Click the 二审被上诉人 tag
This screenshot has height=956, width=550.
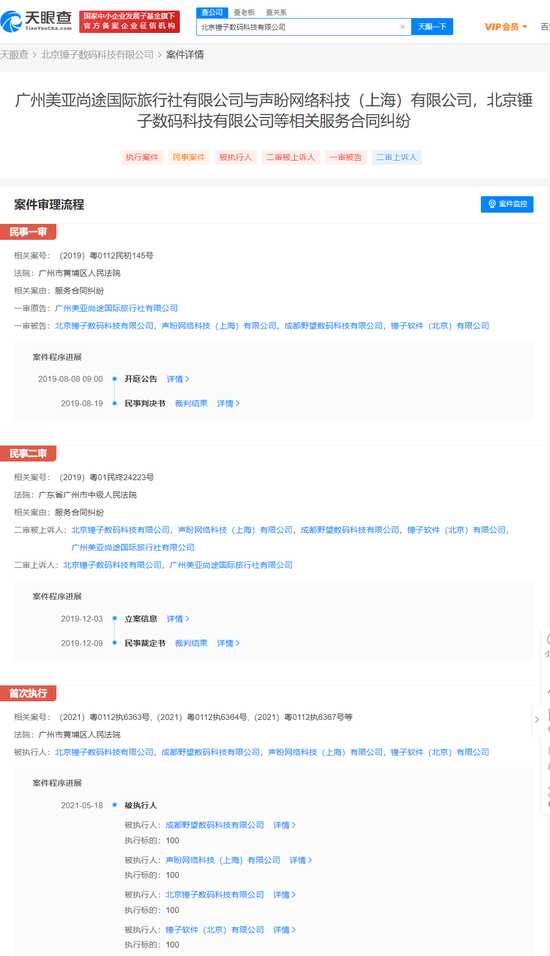point(290,157)
